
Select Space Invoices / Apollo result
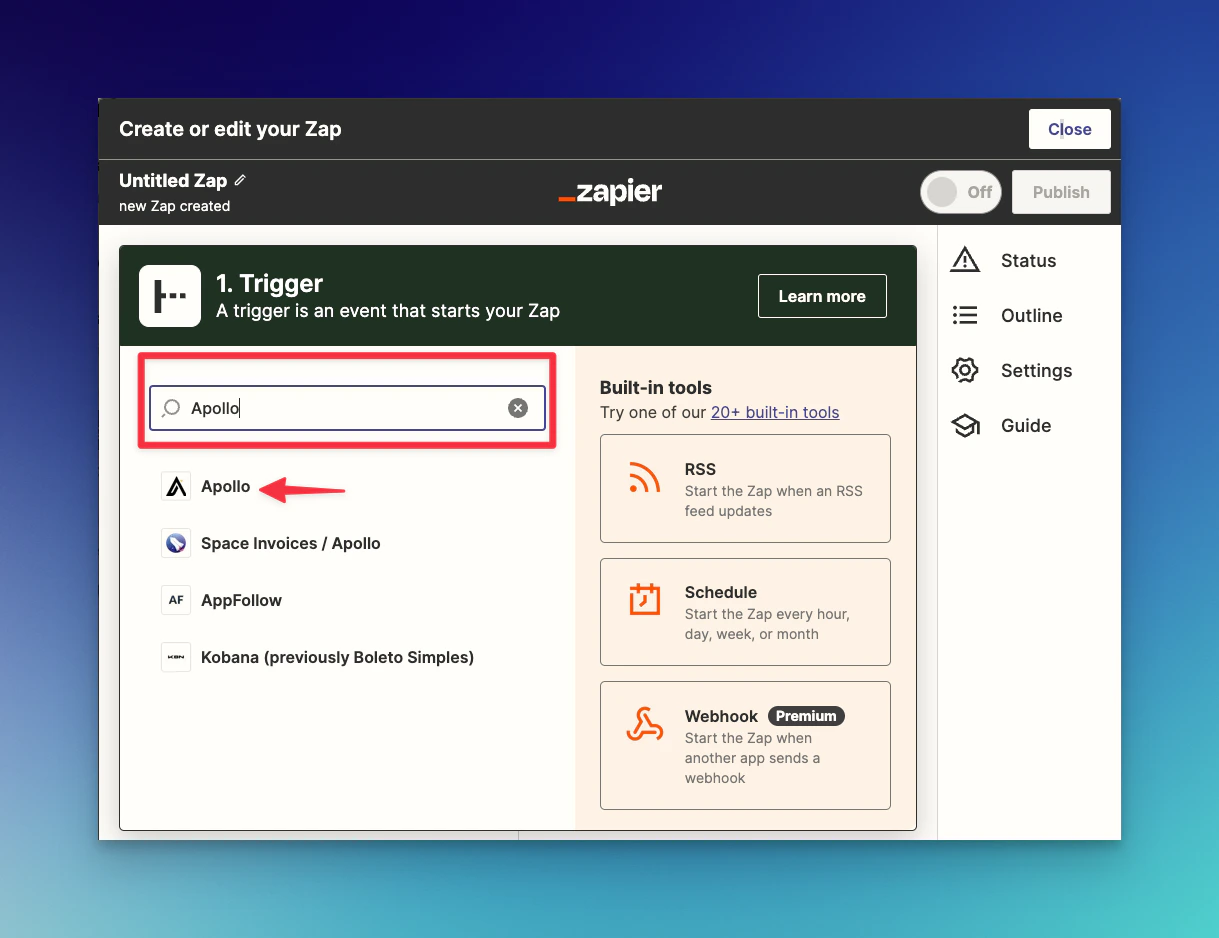[x=291, y=544]
